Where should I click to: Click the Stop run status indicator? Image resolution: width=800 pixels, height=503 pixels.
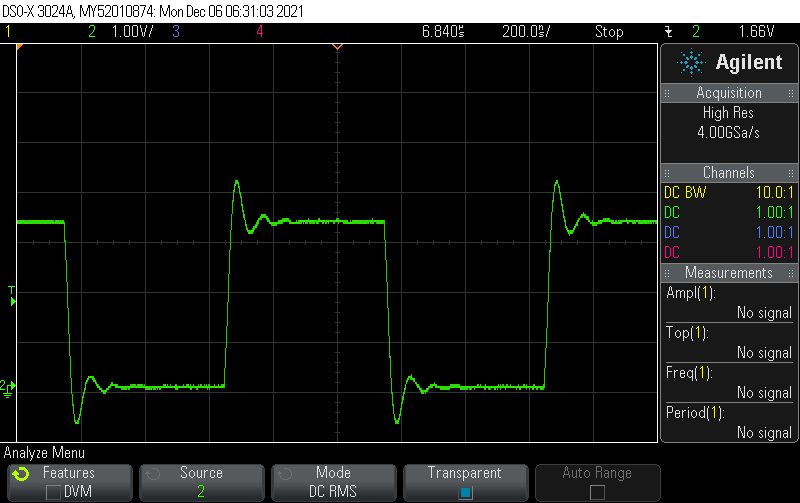coord(609,32)
